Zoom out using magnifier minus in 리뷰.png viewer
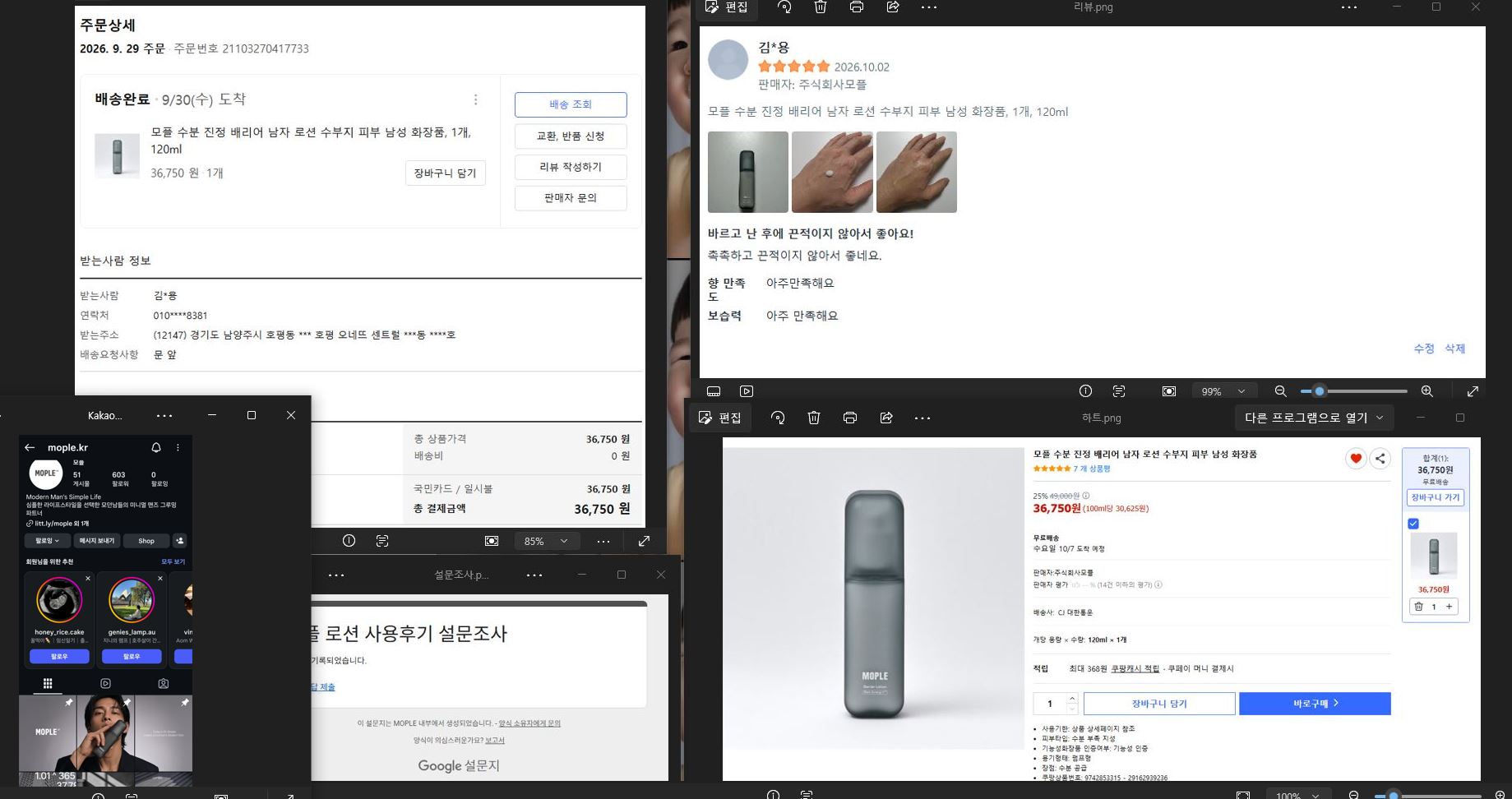 [x=1280, y=391]
